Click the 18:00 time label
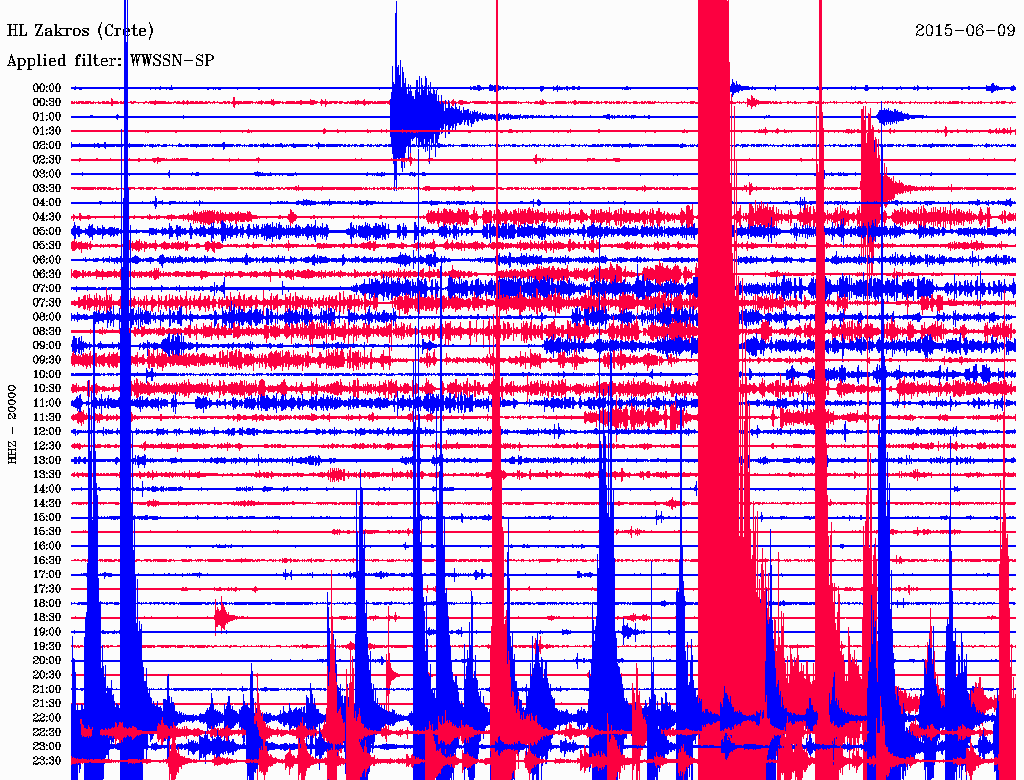Image resolution: width=1024 pixels, height=780 pixels. [x=47, y=603]
